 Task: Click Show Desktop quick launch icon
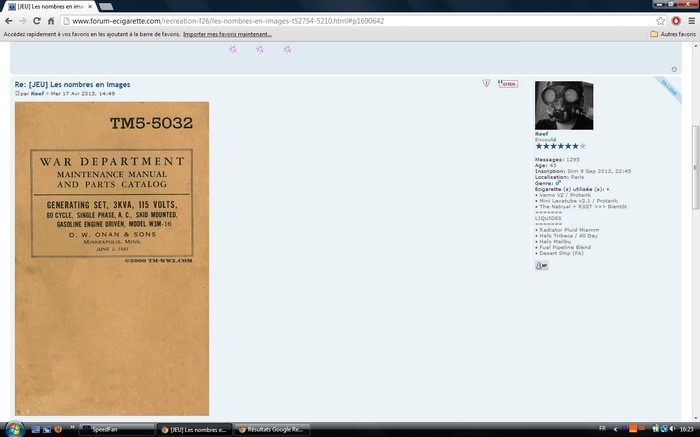pos(36,429)
